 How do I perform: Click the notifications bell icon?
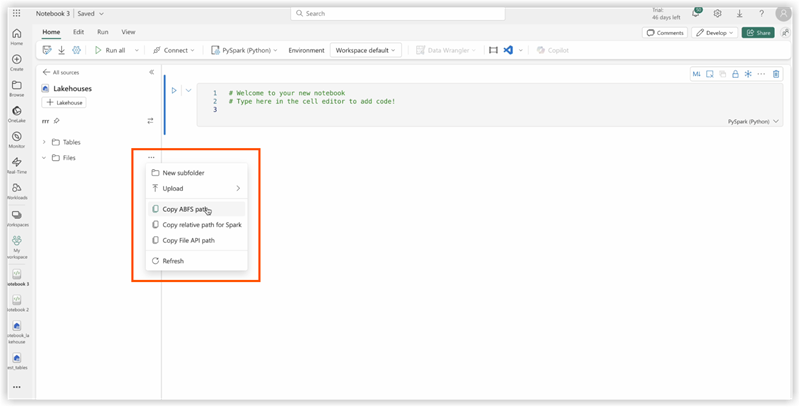point(695,14)
